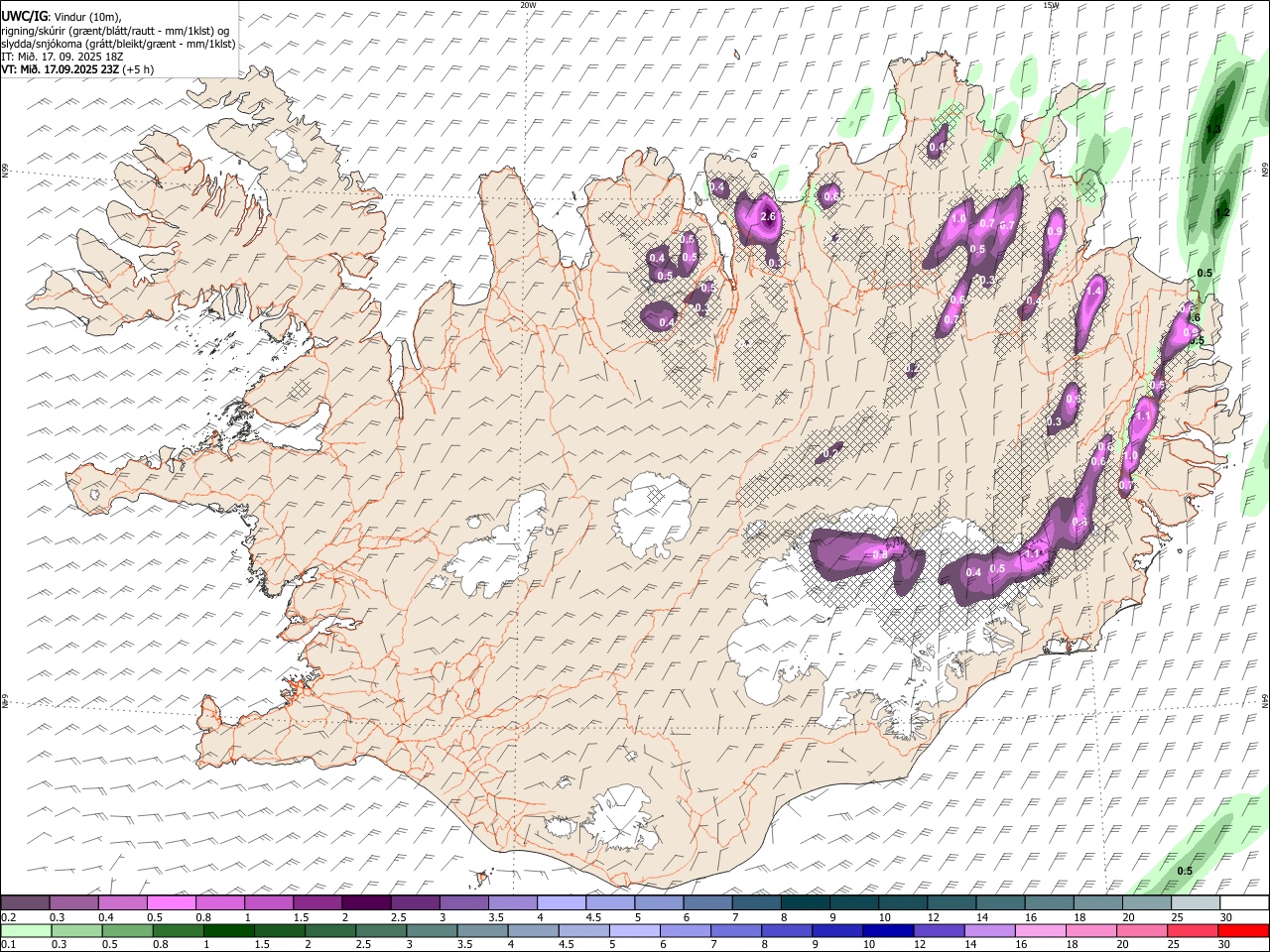Click the '0.9' value in northeastern snow band

[x=1056, y=232]
